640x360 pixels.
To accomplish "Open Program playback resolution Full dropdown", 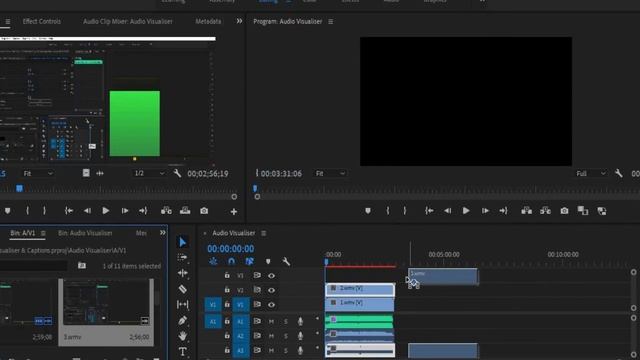I will click(591, 173).
